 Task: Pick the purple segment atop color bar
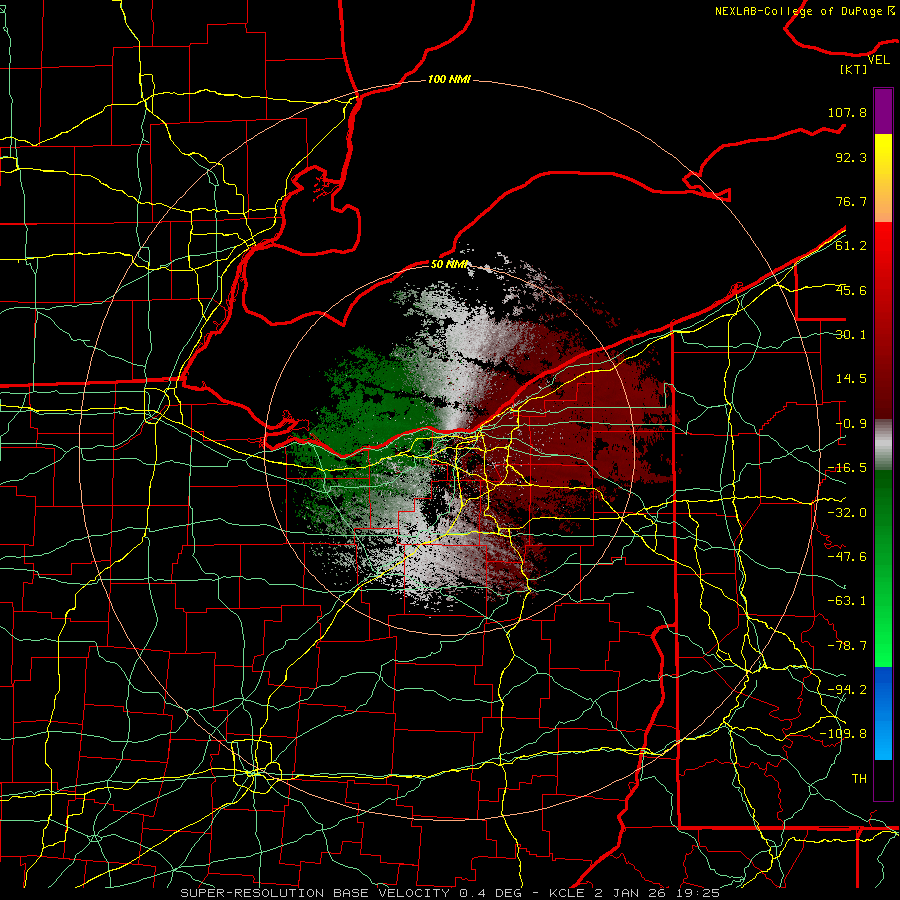[883, 111]
